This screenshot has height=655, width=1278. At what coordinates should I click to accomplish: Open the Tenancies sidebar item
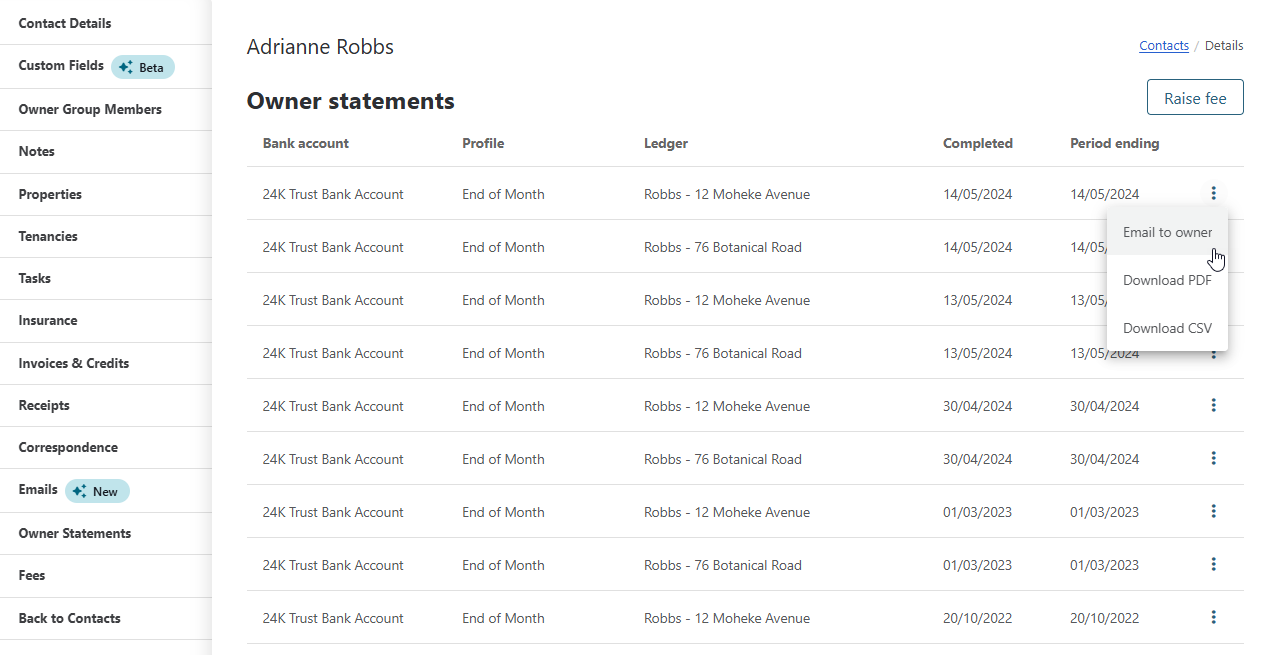click(48, 236)
